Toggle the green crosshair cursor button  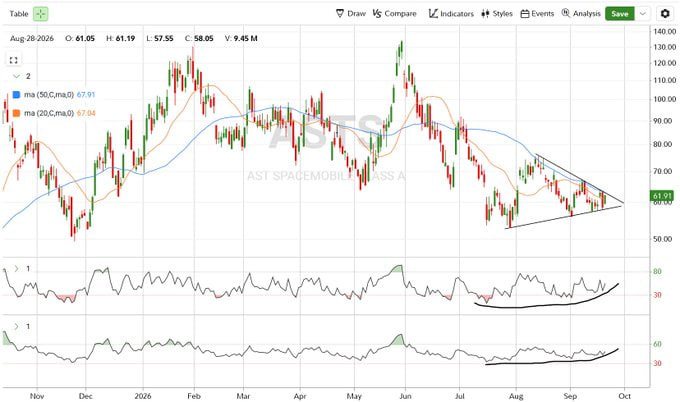pyautogui.click(x=40, y=14)
